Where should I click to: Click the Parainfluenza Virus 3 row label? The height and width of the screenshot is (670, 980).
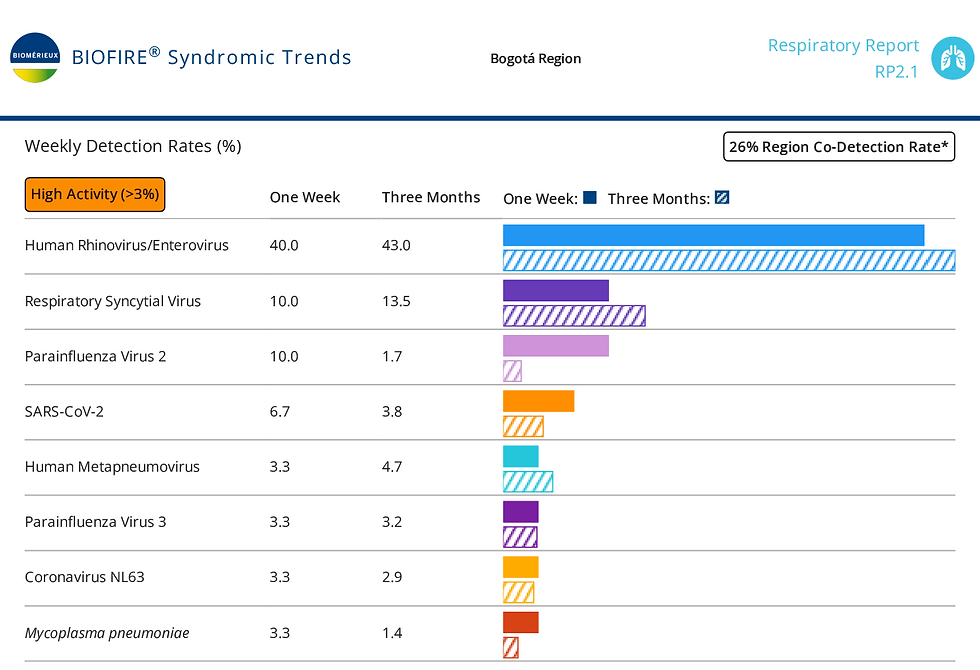[x=95, y=521]
